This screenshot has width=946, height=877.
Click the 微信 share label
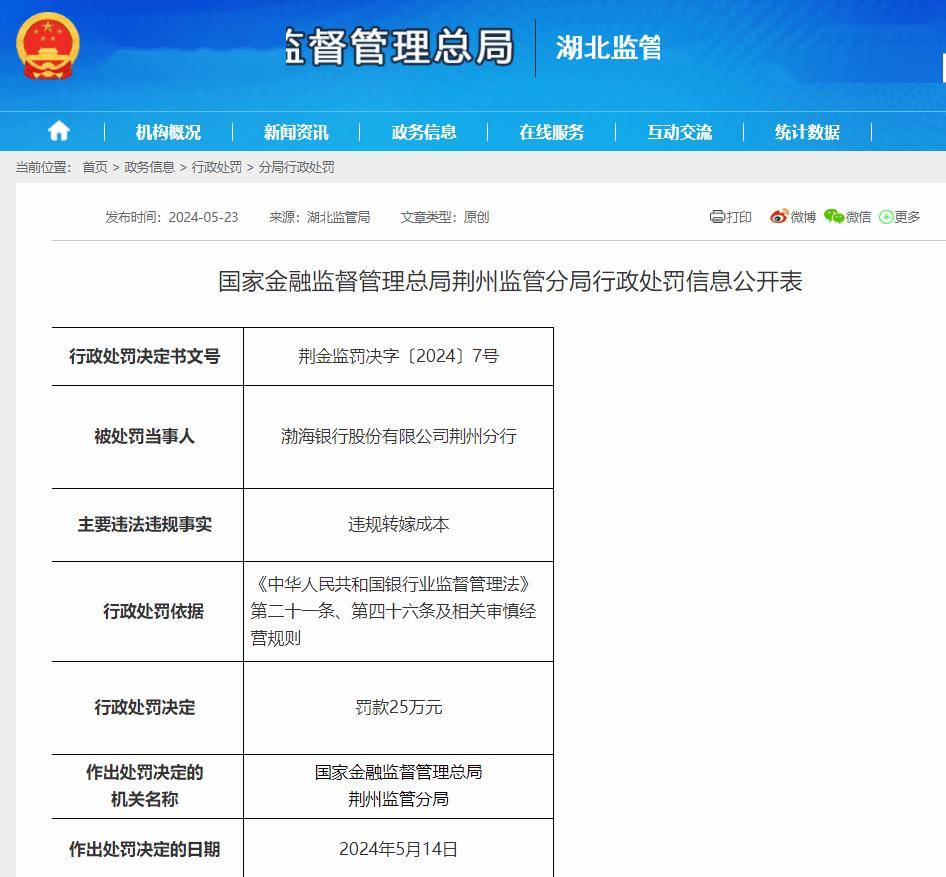pos(858,217)
